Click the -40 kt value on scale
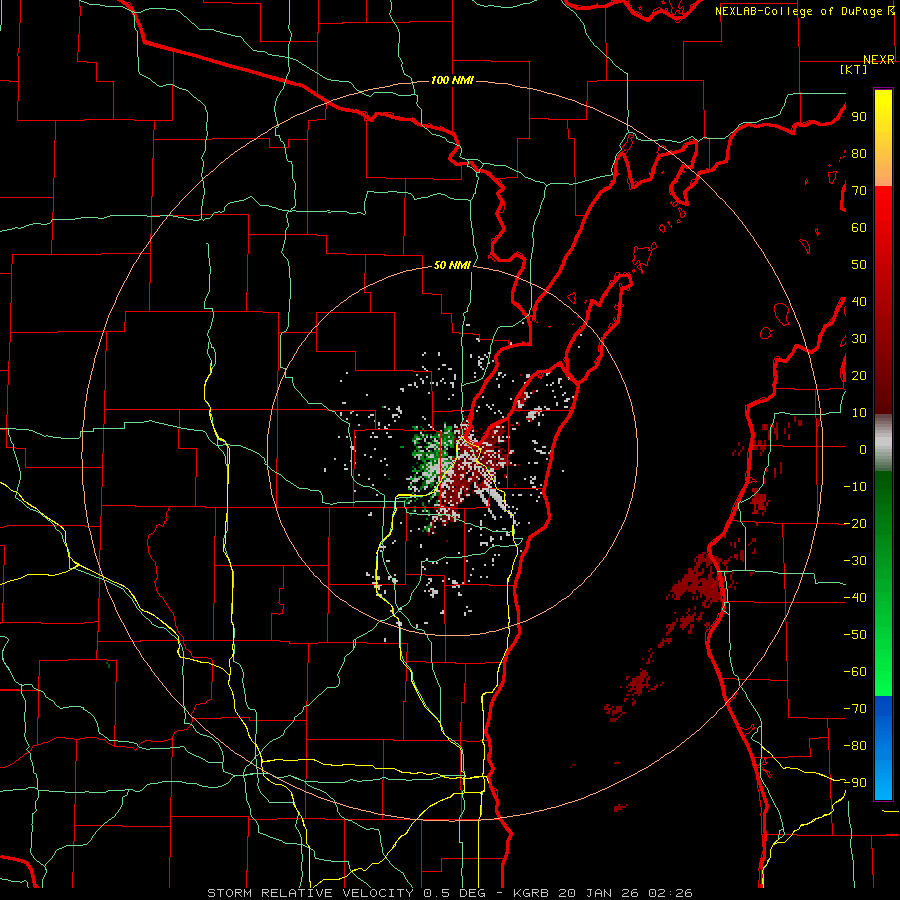Screen dimensions: 900x900 click(855, 598)
